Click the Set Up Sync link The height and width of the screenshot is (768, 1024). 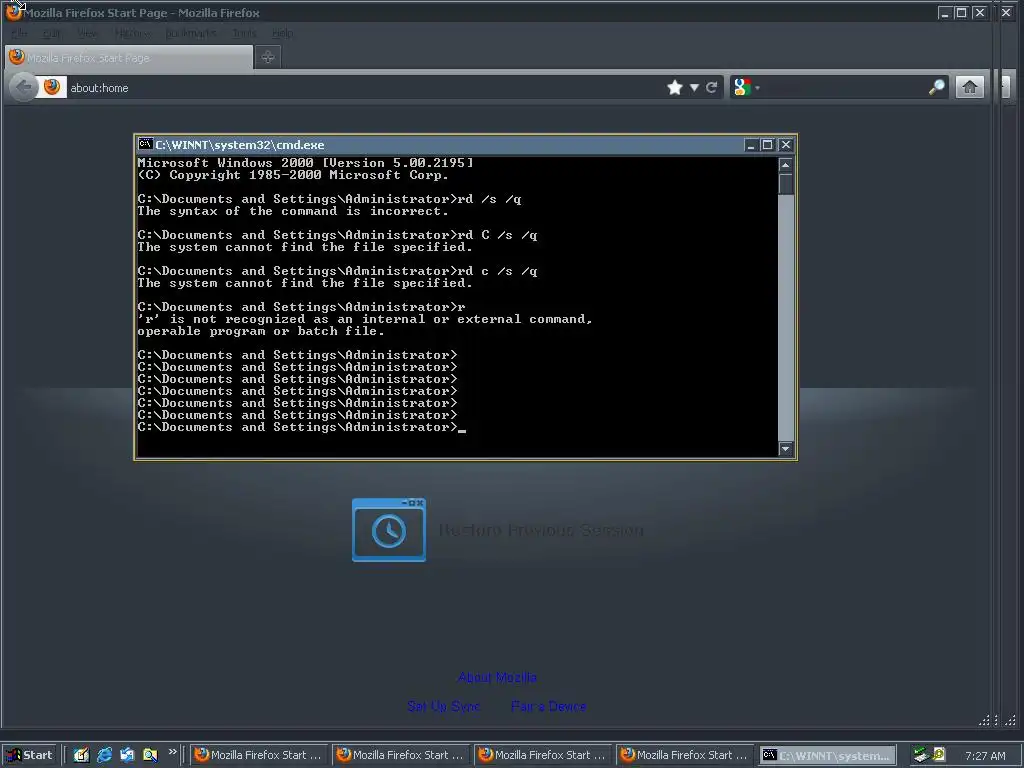pyautogui.click(x=443, y=706)
